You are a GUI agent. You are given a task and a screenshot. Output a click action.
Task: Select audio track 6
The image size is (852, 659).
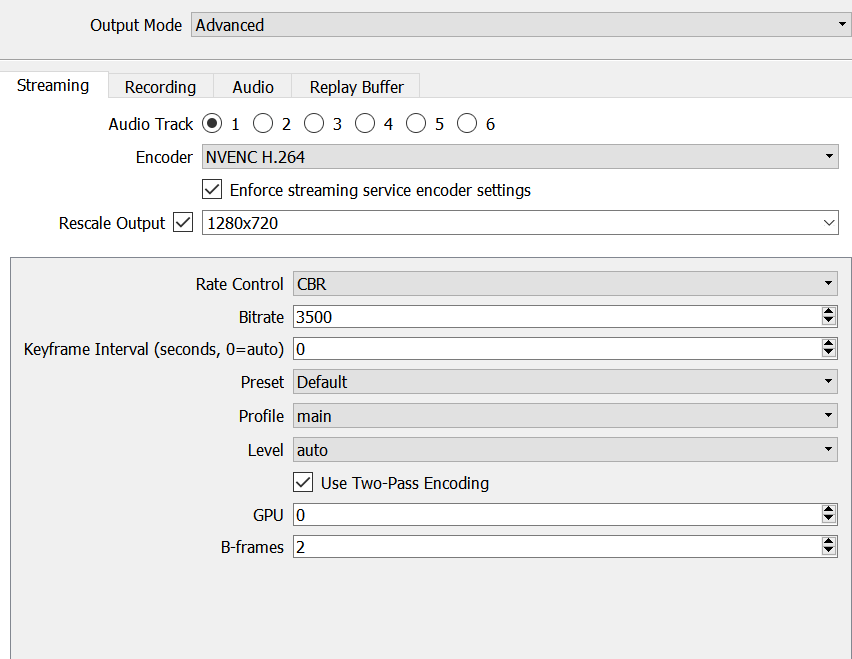[x=467, y=123]
